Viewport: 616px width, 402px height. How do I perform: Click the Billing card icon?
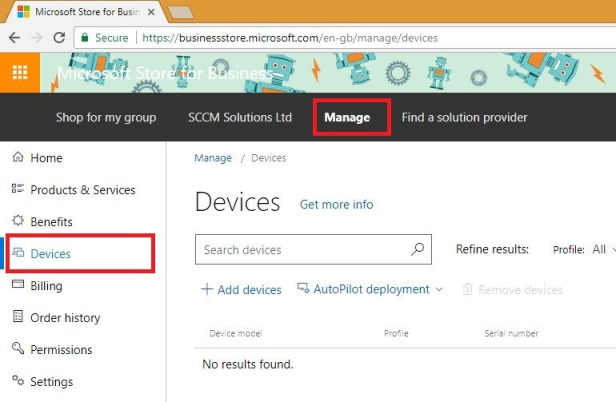(x=17, y=286)
